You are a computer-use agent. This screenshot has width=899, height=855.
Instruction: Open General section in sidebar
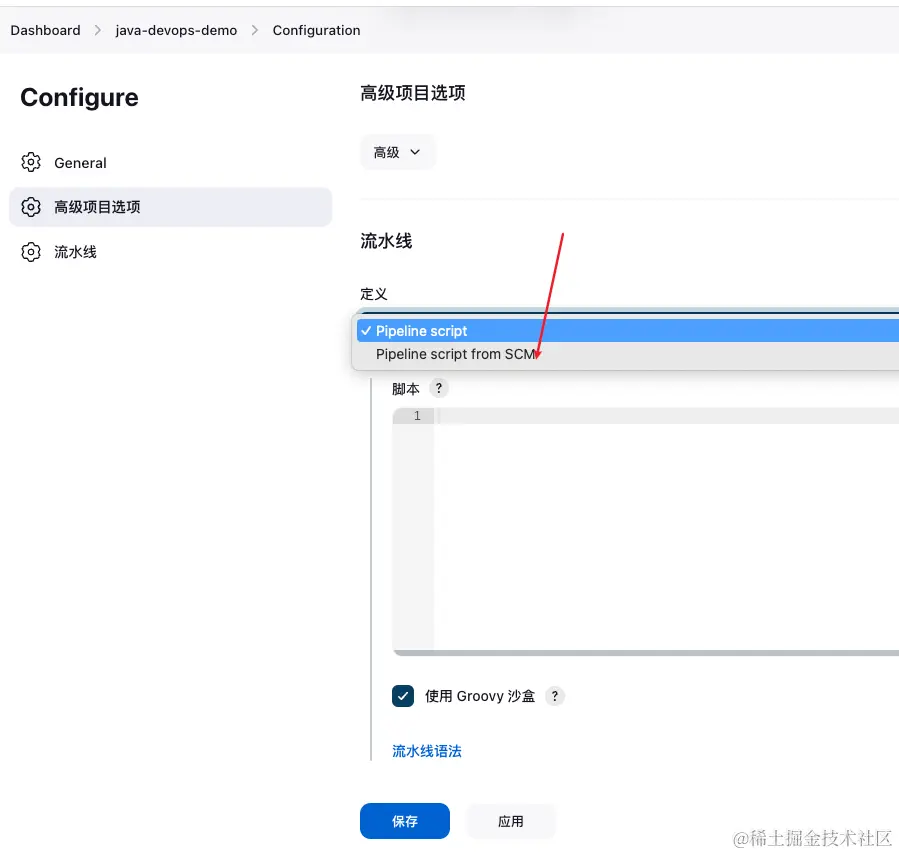[x=170, y=162]
